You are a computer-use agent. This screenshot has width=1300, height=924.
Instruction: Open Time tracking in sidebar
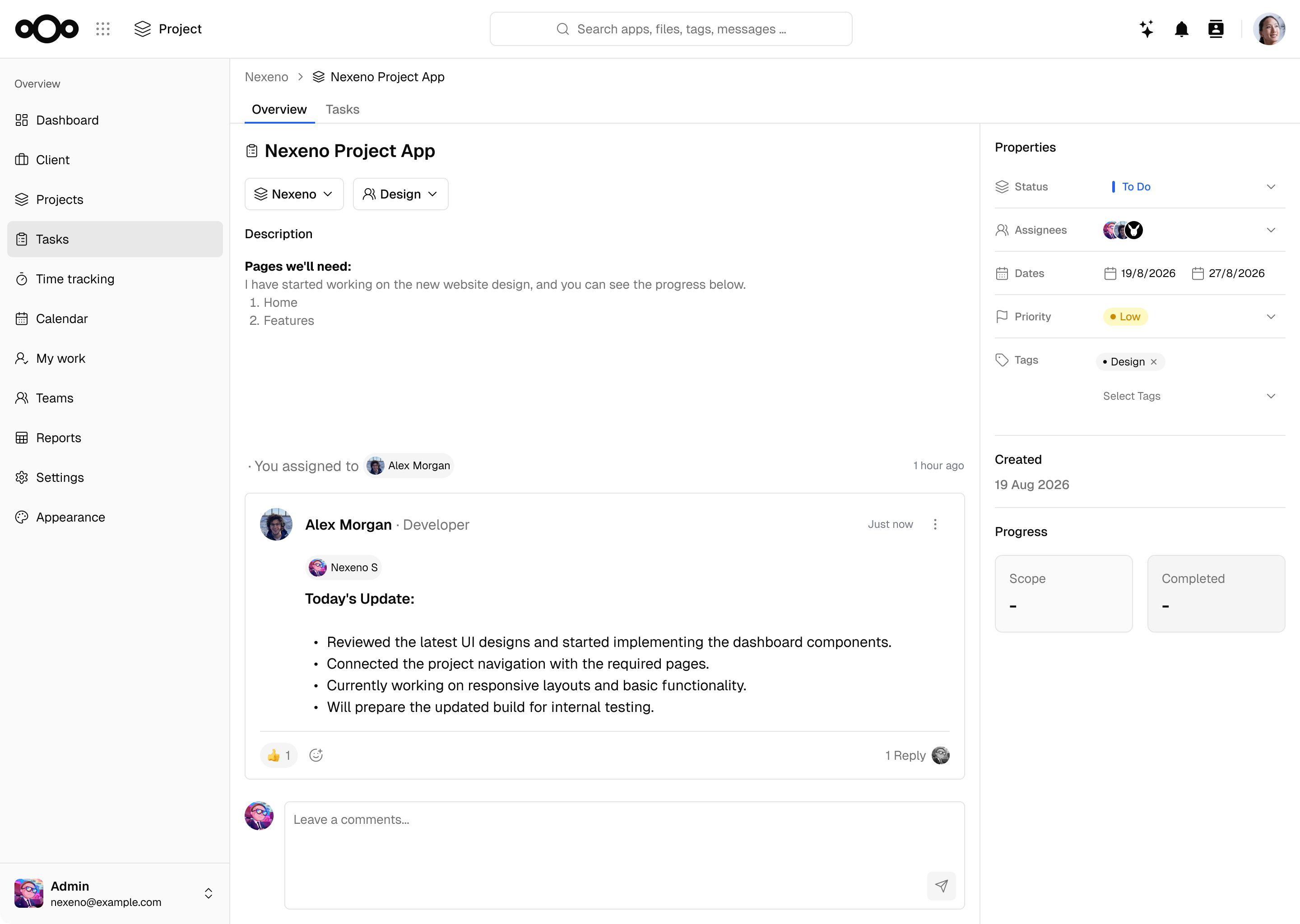115,279
